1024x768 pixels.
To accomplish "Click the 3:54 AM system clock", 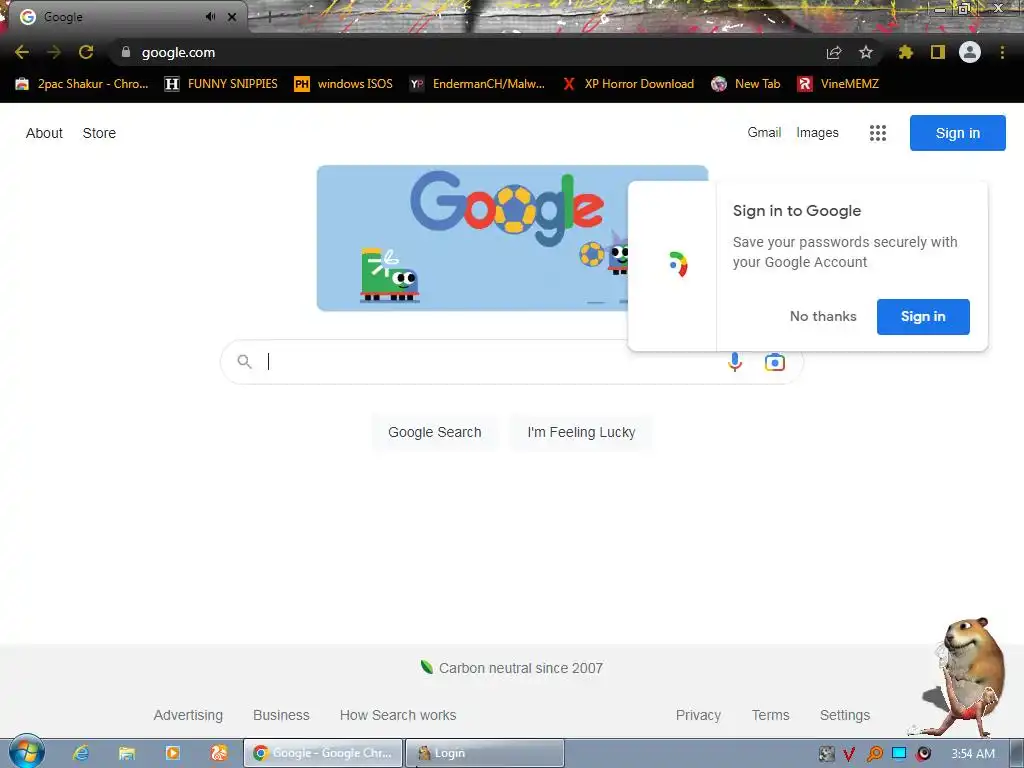I will (x=973, y=754).
